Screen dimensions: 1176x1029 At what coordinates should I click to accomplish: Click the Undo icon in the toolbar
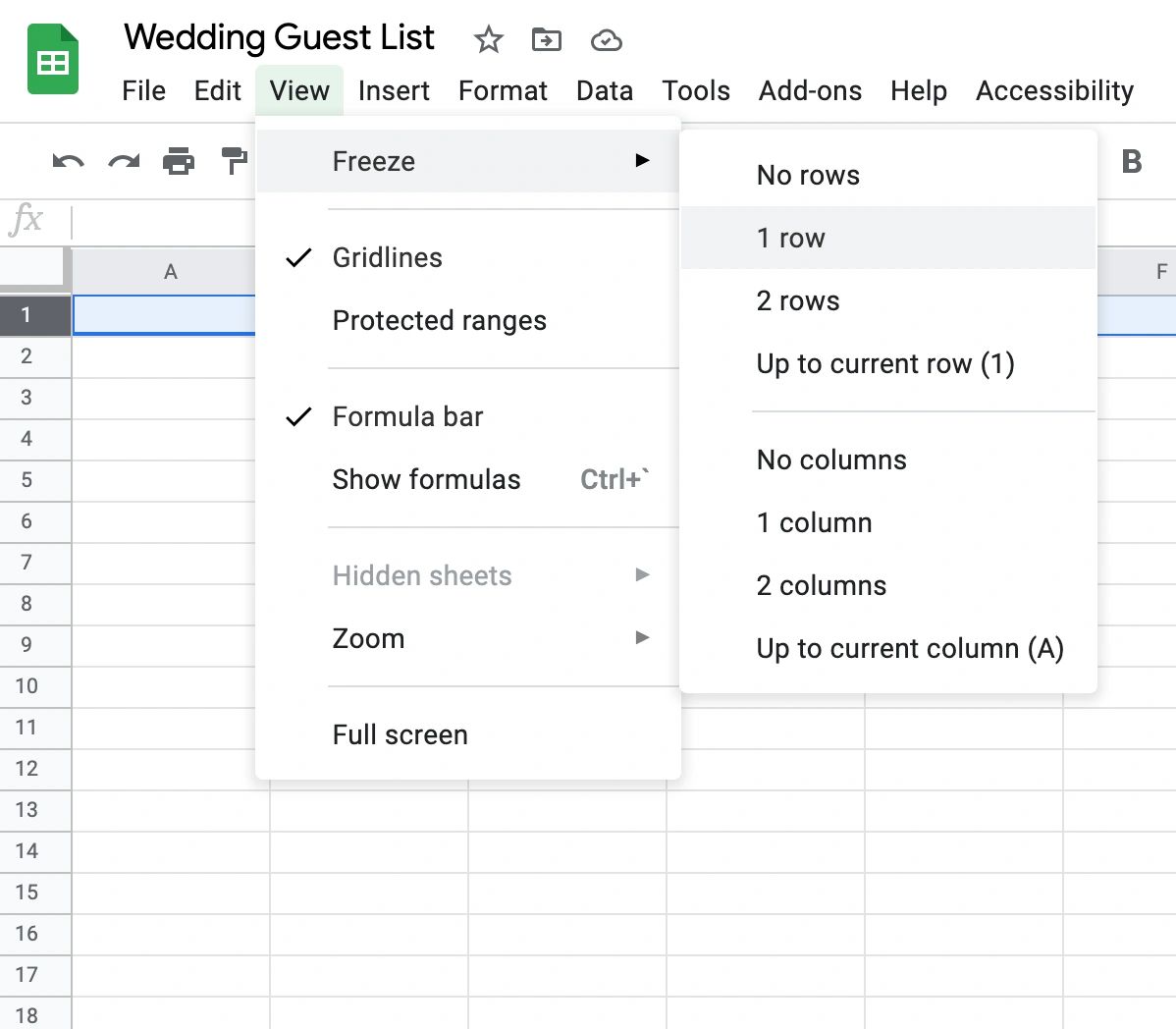click(65, 161)
